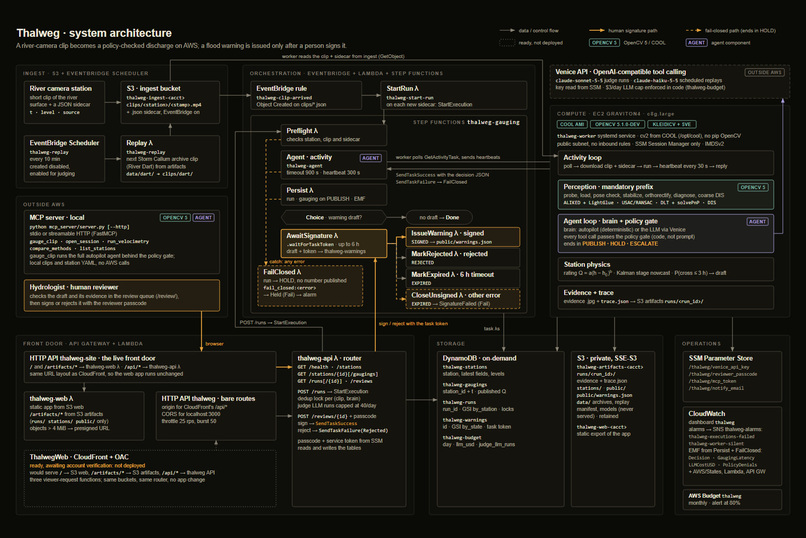Screen dimensions: 806x538
Task: Select the "DynamoDB · on-demand" heading
Action: click(x=479, y=358)
